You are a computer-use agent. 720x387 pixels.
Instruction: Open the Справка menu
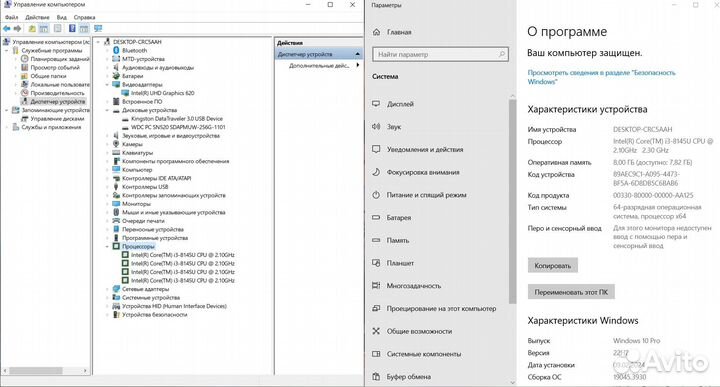pos(84,17)
